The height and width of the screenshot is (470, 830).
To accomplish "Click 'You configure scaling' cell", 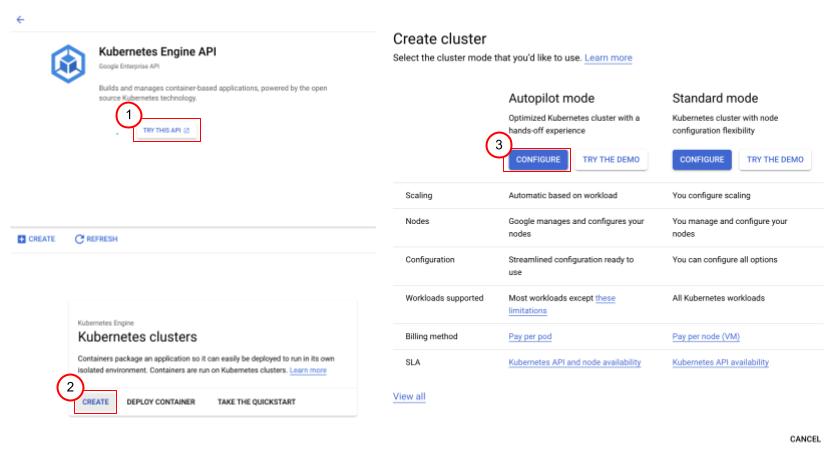I will coord(711,196).
